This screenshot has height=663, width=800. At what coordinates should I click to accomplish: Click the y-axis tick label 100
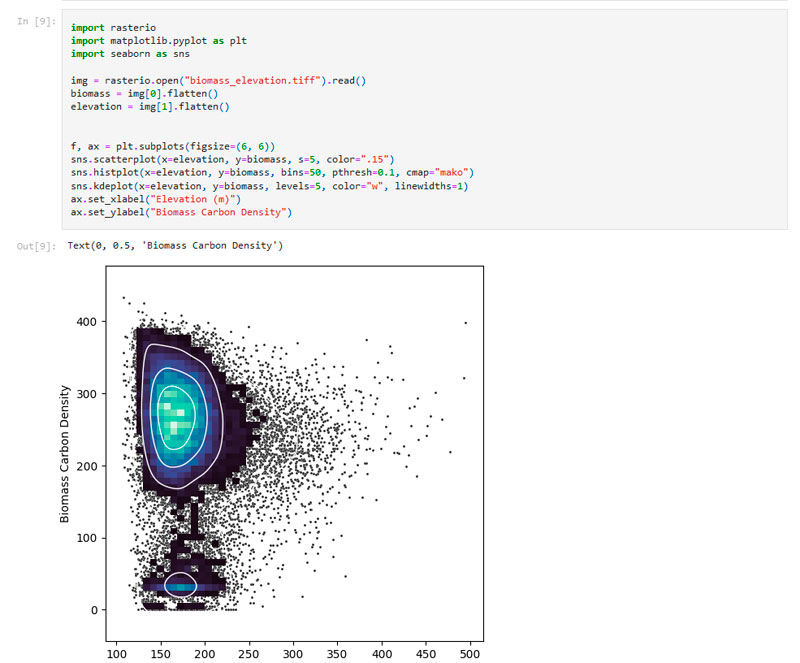tap(86, 538)
